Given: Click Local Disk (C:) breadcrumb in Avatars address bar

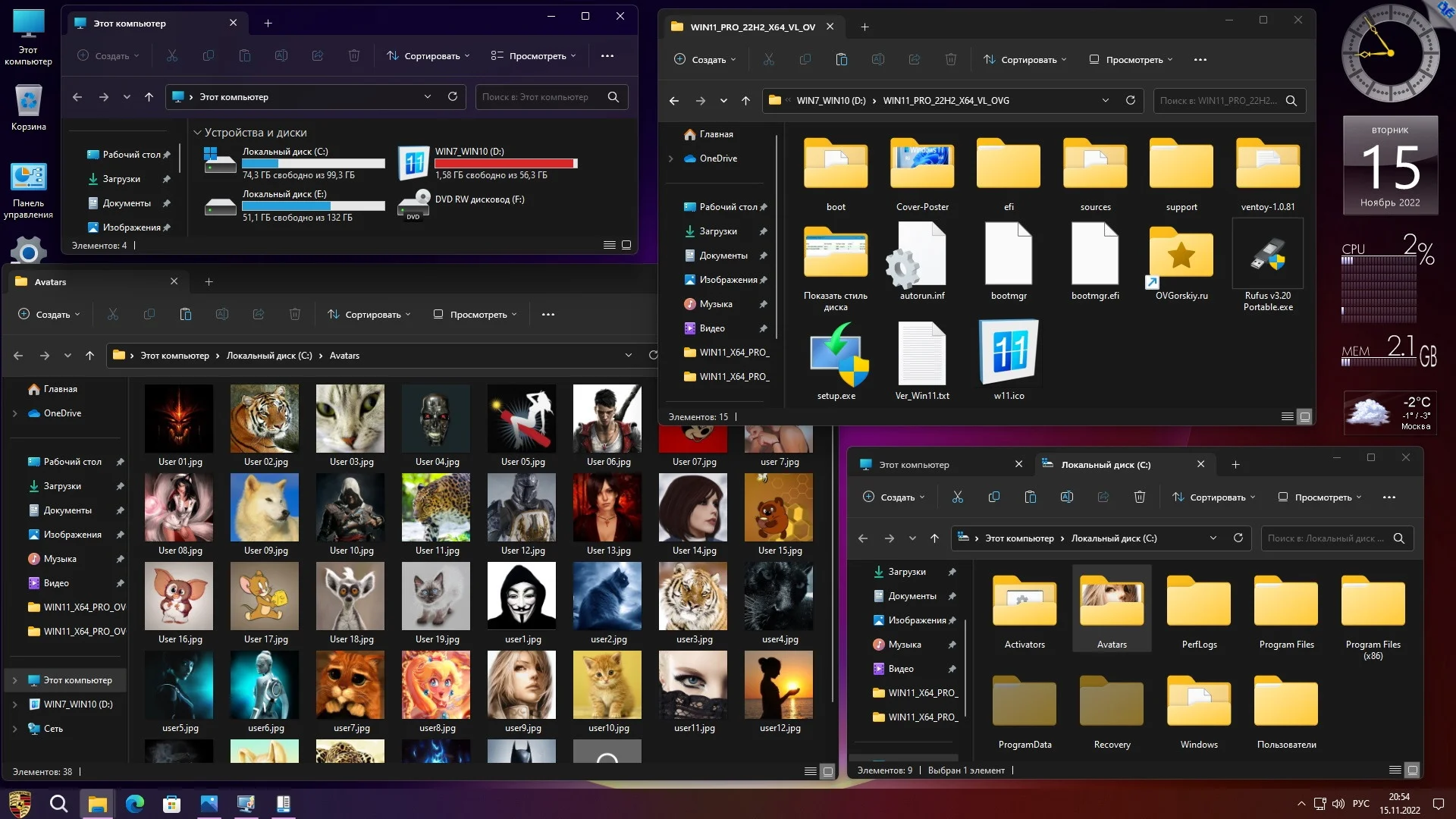Looking at the screenshot, I should click(269, 356).
